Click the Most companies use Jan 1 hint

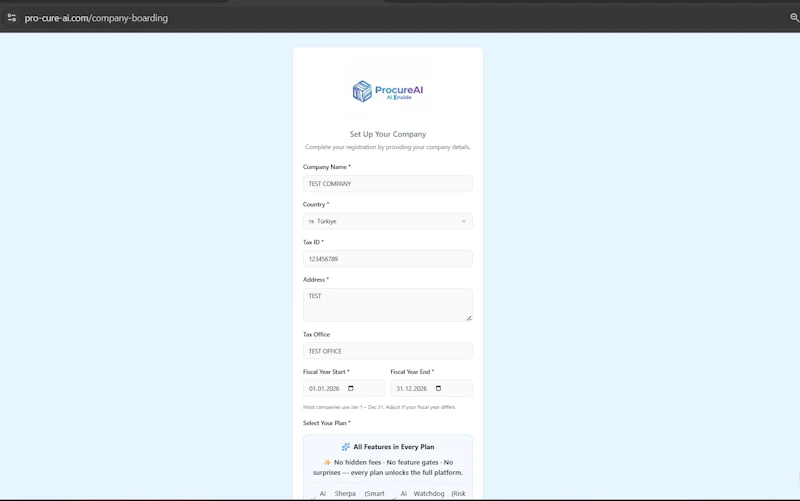tap(380, 407)
